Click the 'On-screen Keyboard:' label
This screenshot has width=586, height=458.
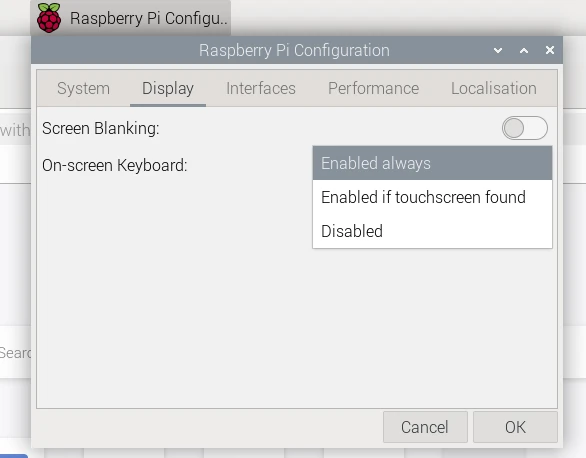(115, 165)
